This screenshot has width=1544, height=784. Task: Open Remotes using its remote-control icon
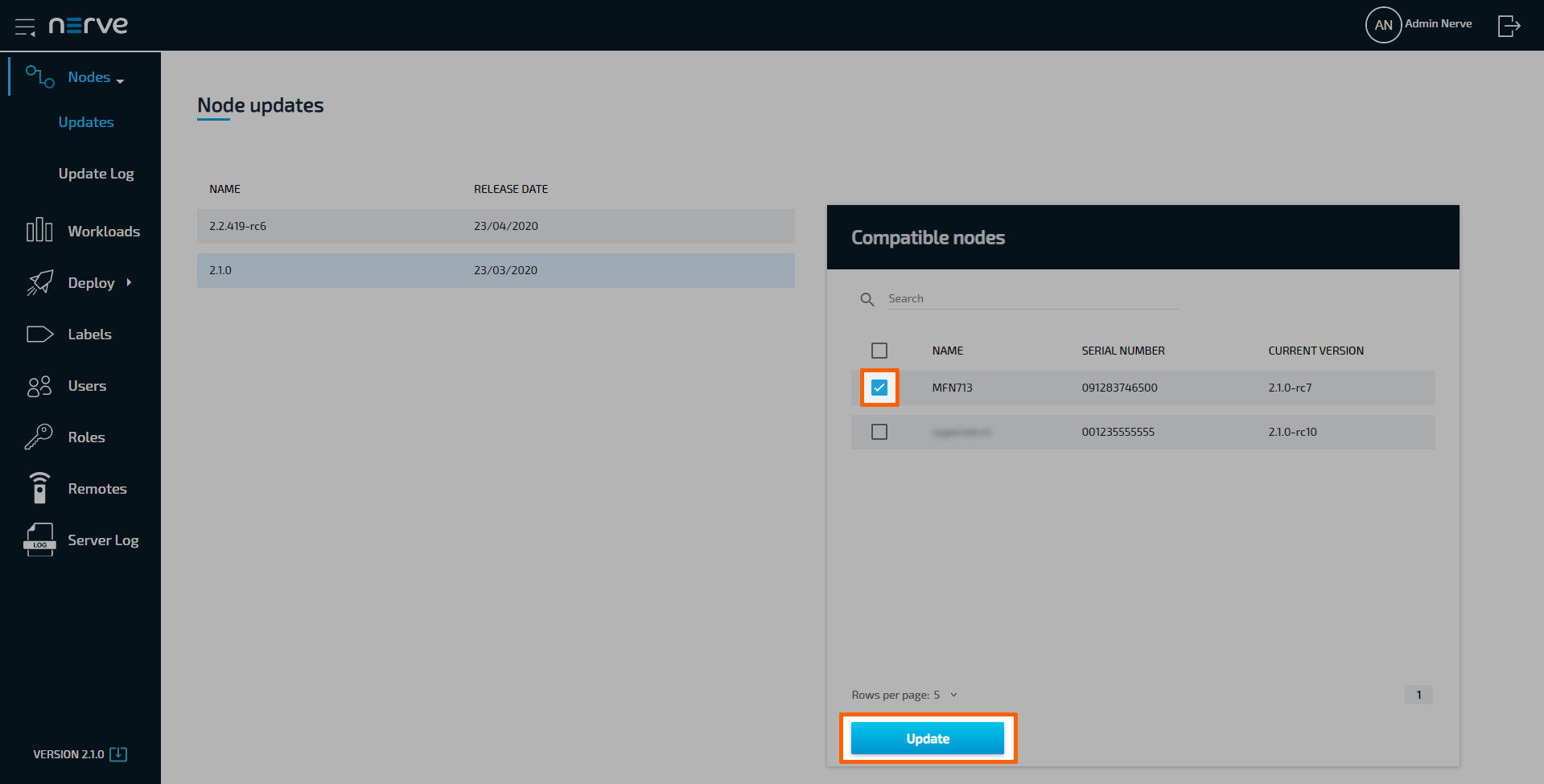[x=38, y=488]
